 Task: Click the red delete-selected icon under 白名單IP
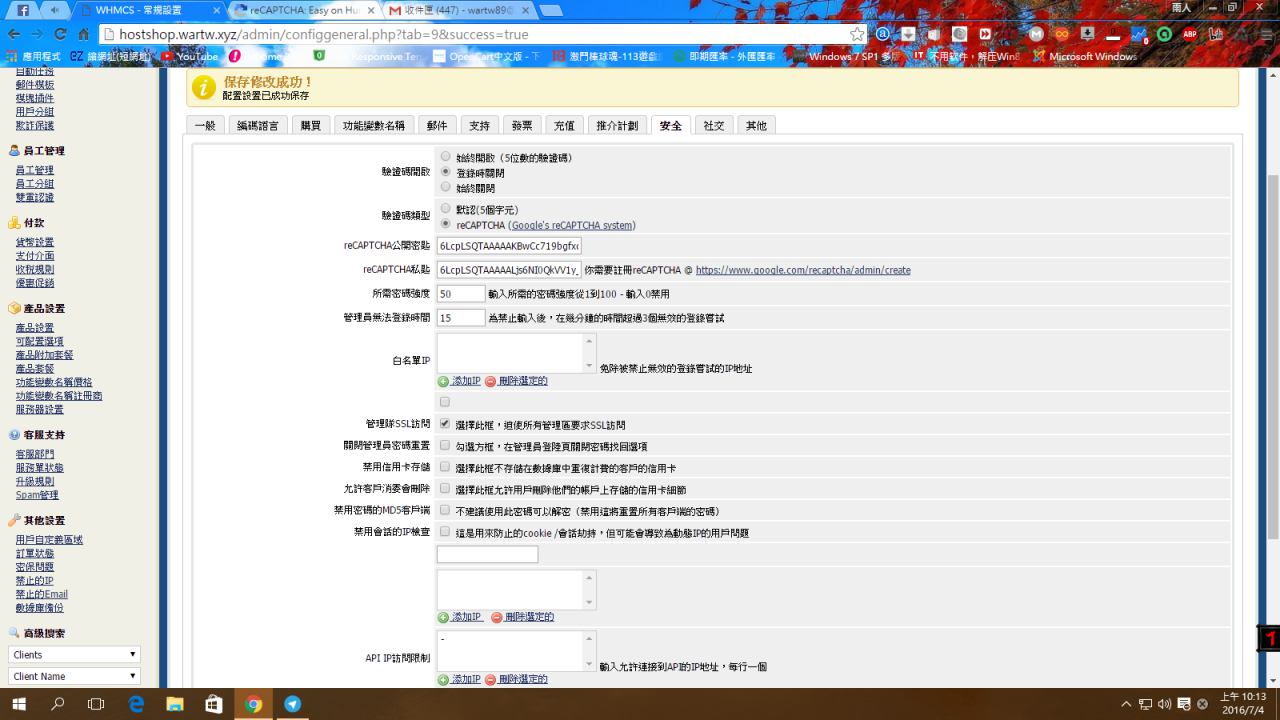(490, 381)
